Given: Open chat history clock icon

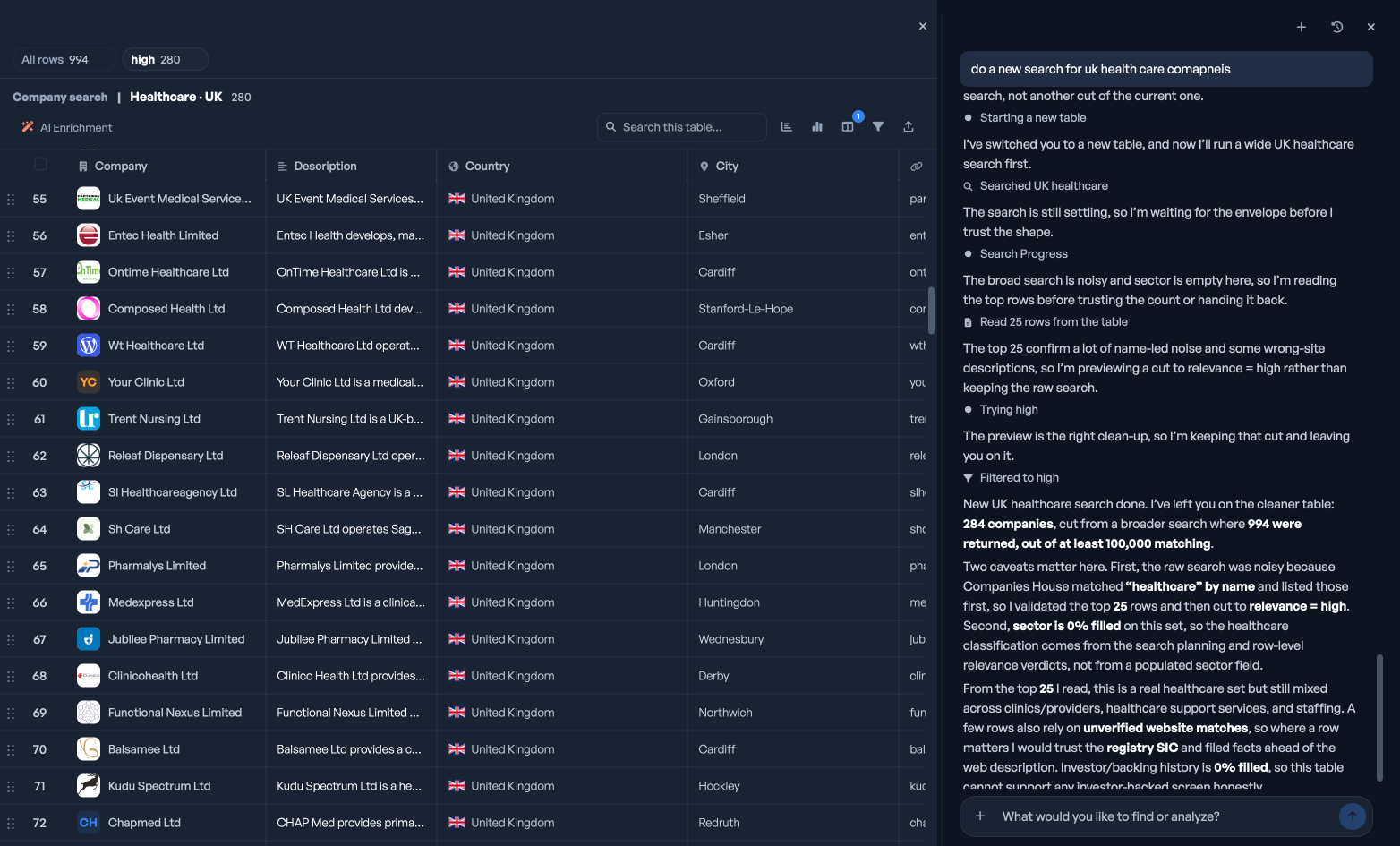Looking at the screenshot, I should tap(1337, 27).
